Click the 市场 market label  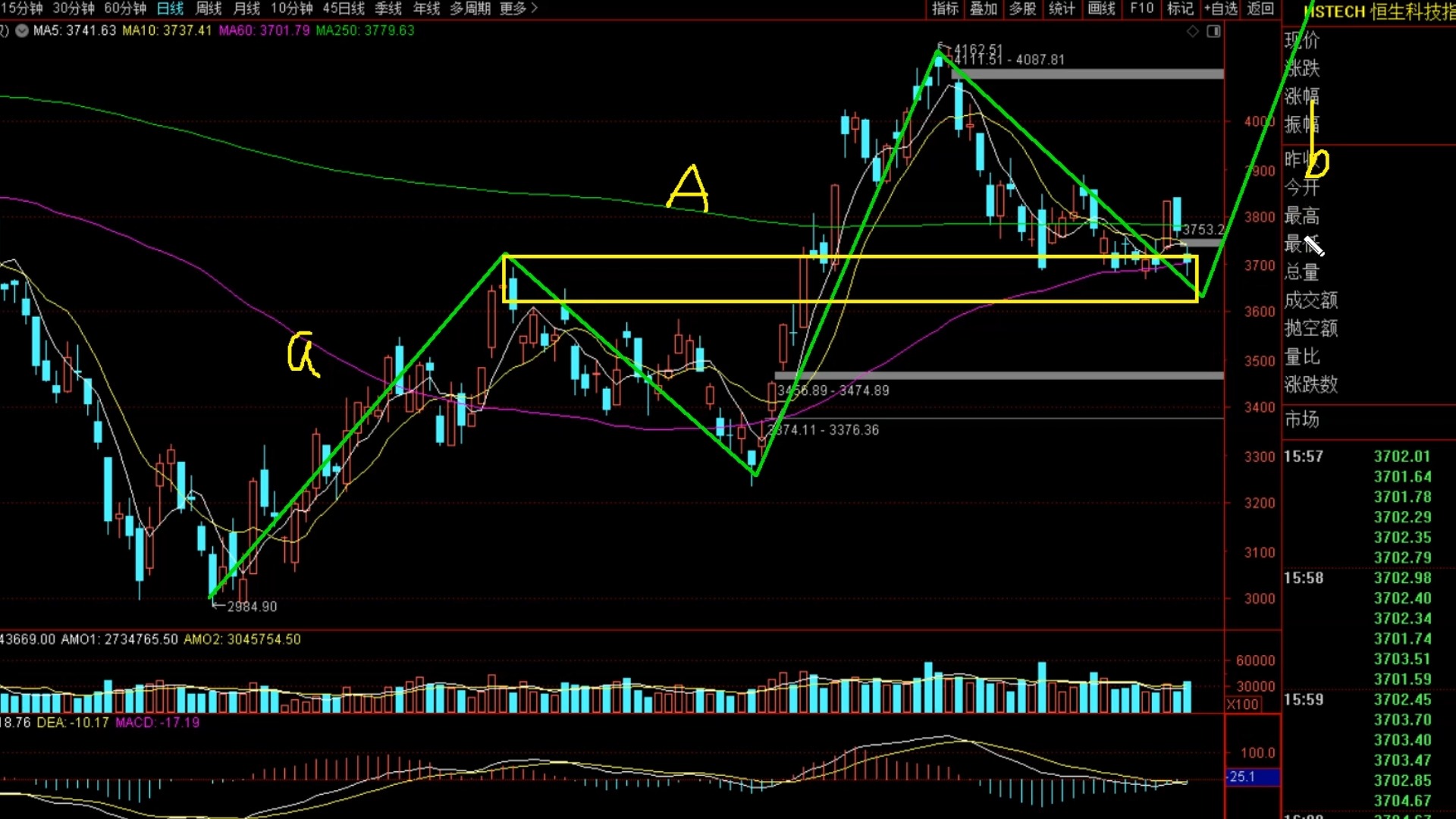(x=1302, y=419)
